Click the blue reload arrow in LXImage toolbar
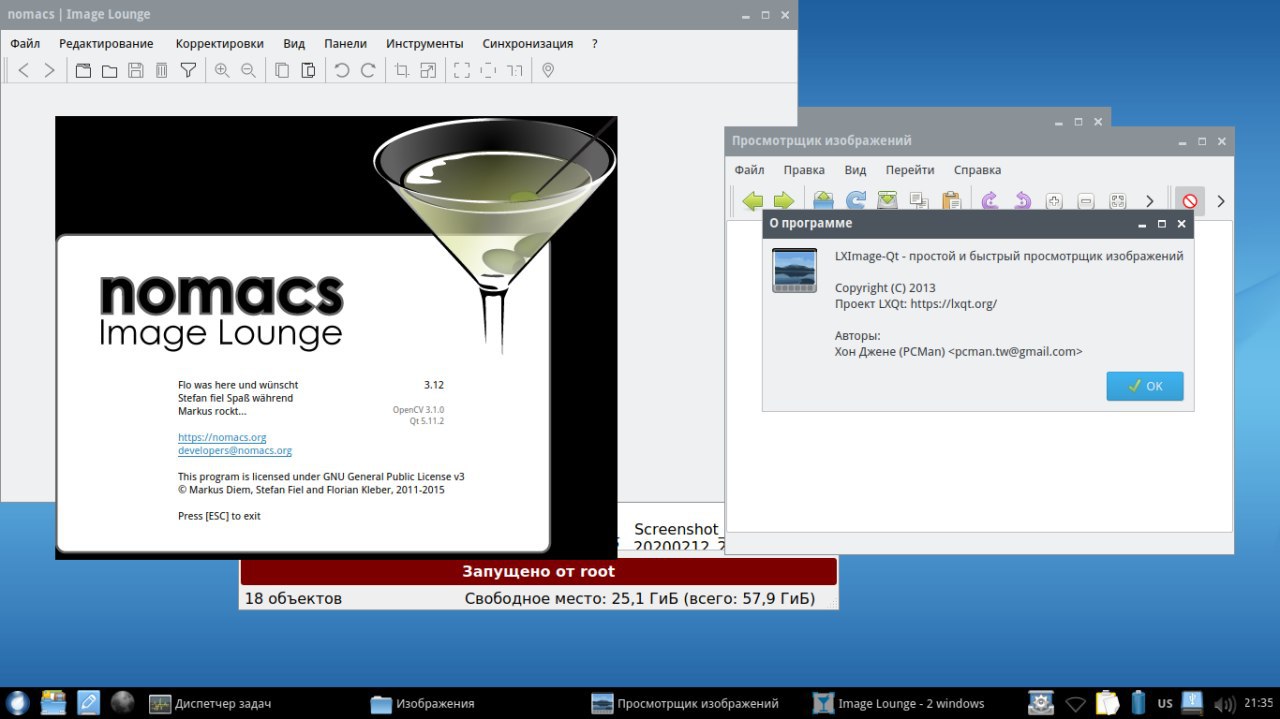Viewport: 1280px width, 719px height. click(x=856, y=200)
